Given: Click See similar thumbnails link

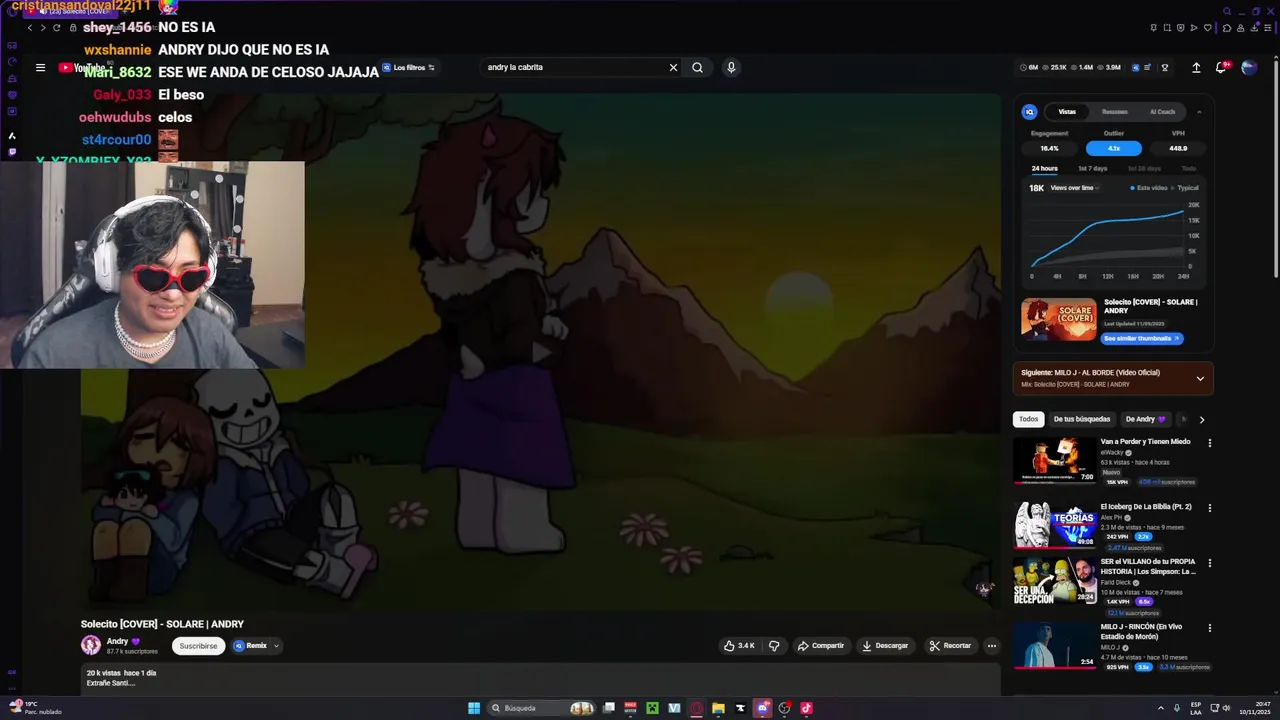Looking at the screenshot, I should coord(1143,339).
